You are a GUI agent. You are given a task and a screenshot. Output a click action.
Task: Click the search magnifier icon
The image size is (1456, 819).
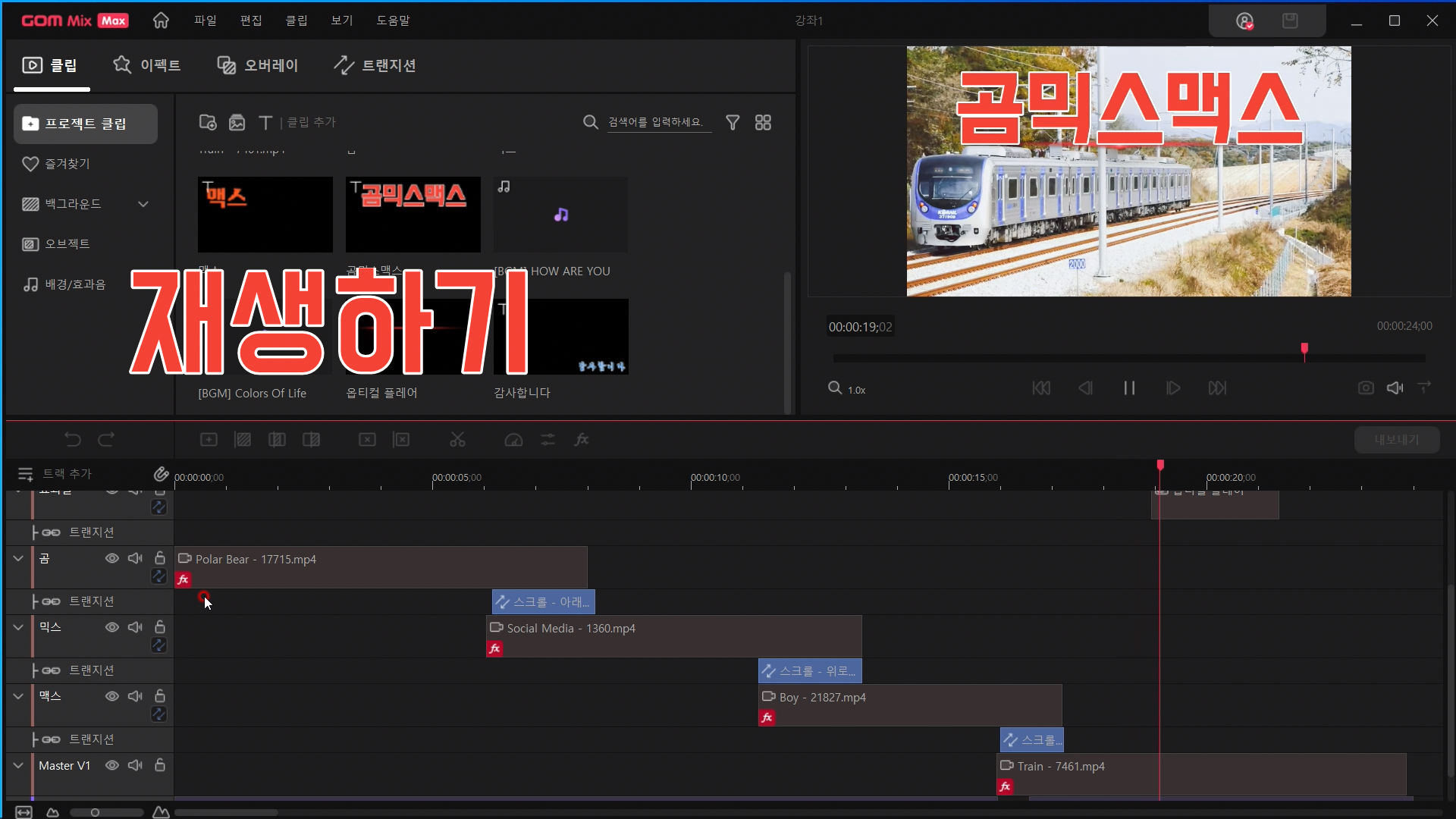pos(591,122)
